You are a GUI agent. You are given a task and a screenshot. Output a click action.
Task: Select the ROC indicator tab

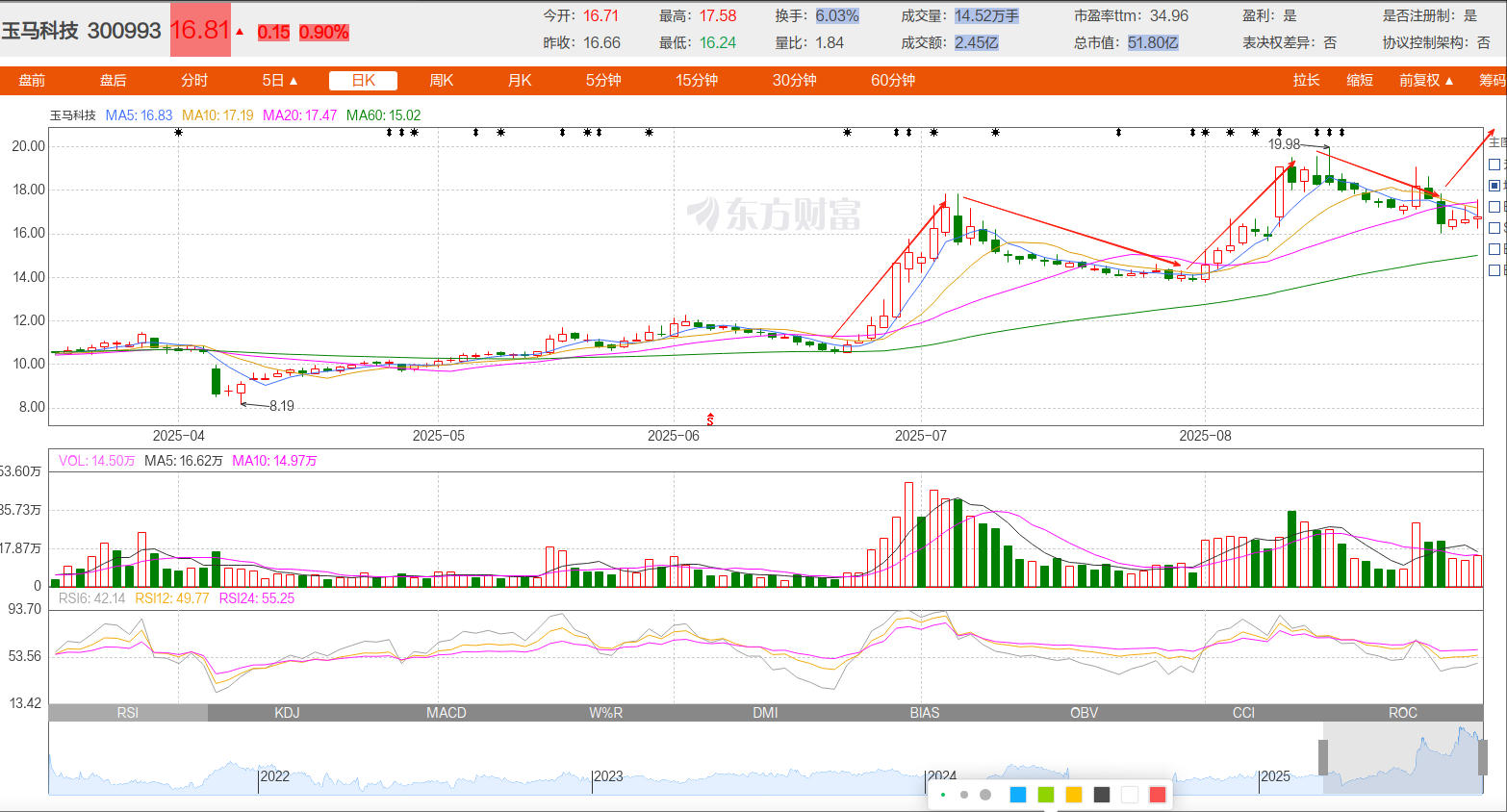pyautogui.click(x=1403, y=713)
